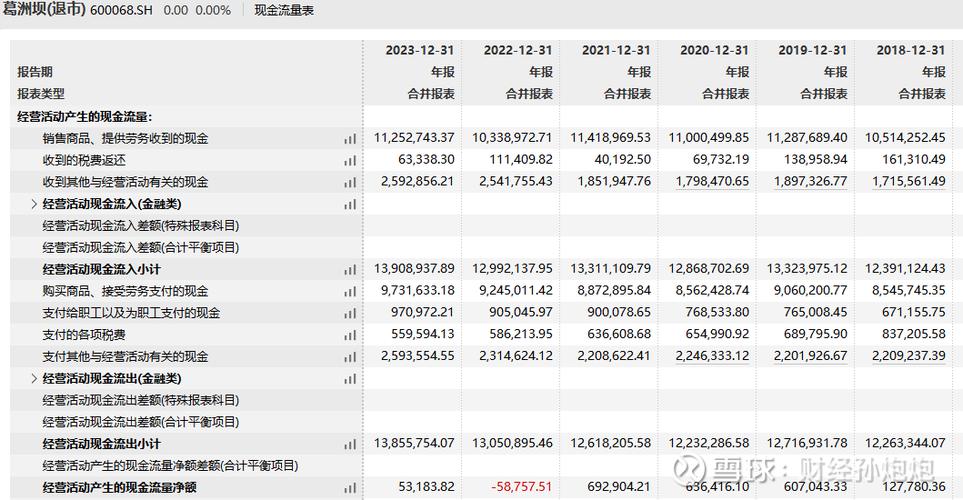
Task: Open chart icon for 收到其他与经营活动有关的现金 row
Action: [350, 182]
